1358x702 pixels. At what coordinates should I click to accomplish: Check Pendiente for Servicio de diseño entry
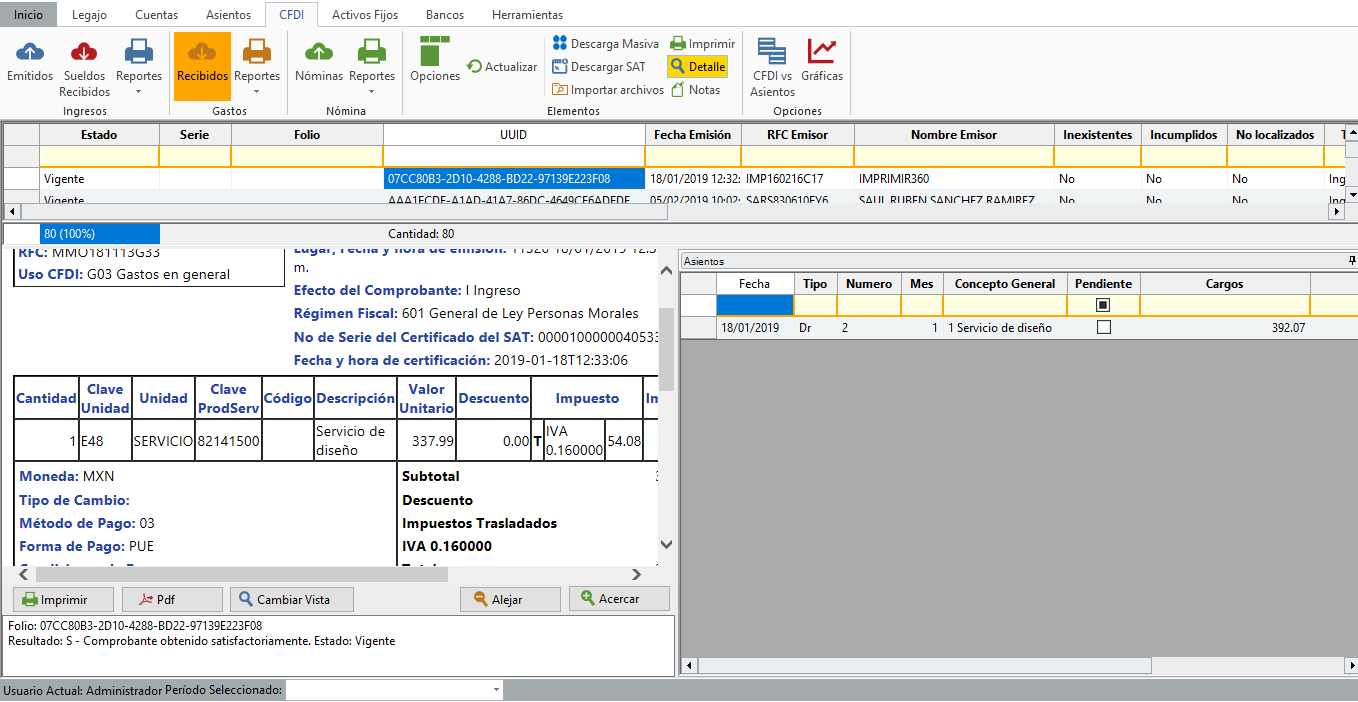click(x=1103, y=328)
